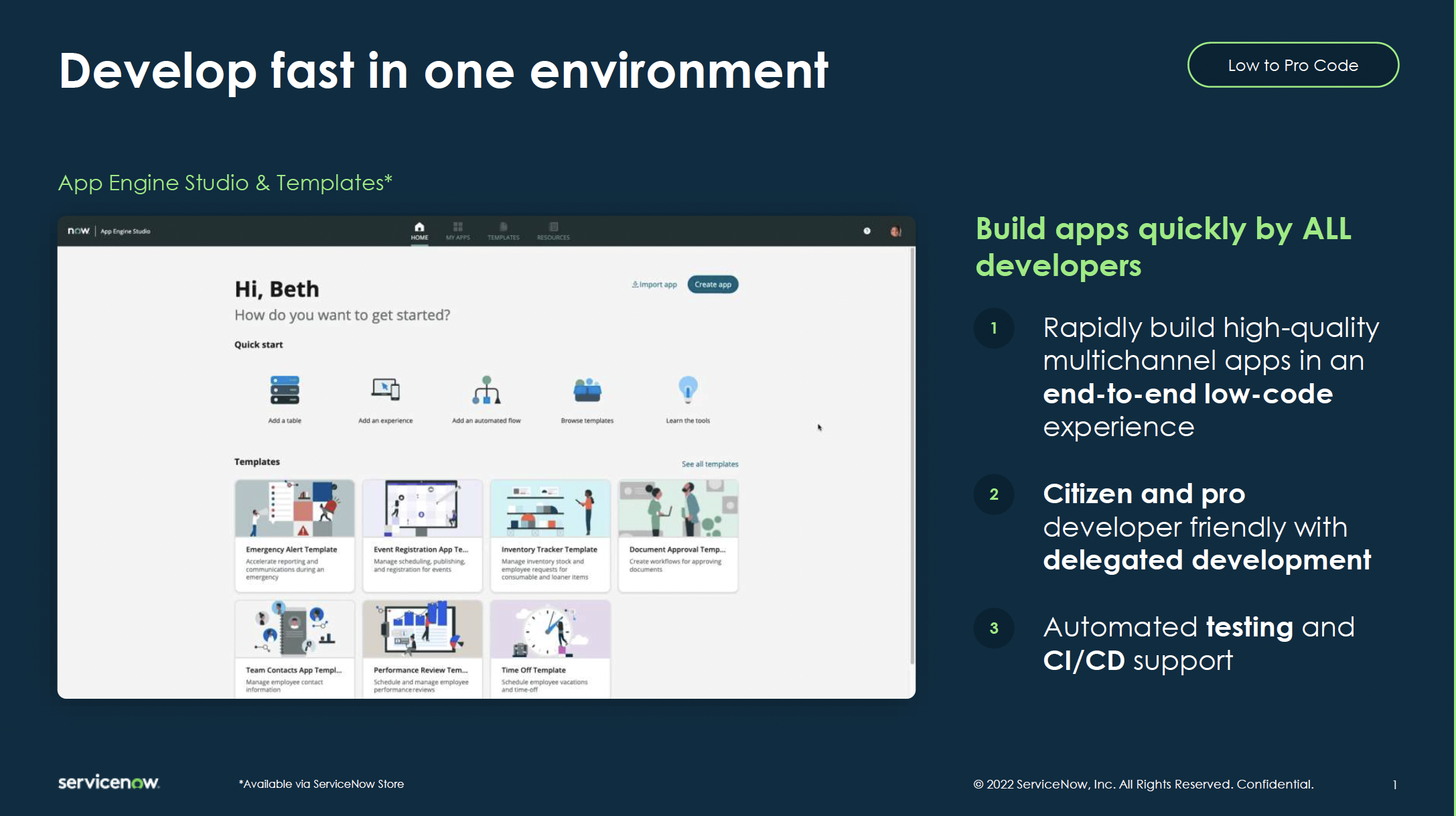
Task: Click the 'Hi, Beth' greeting text
Action: tap(277, 289)
